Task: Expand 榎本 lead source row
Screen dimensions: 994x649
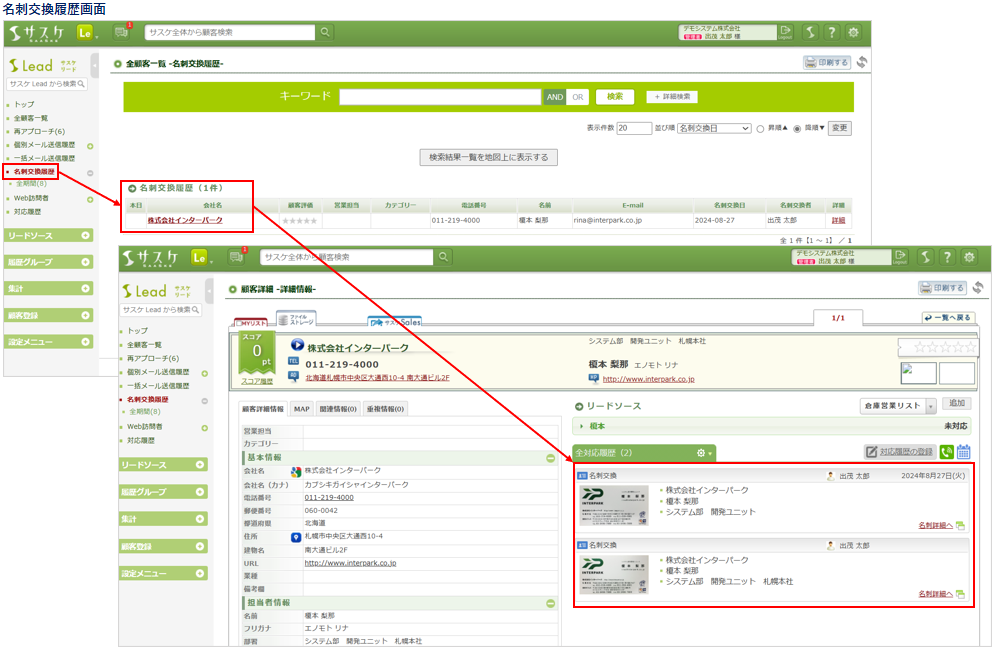Action: (x=771, y=426)
